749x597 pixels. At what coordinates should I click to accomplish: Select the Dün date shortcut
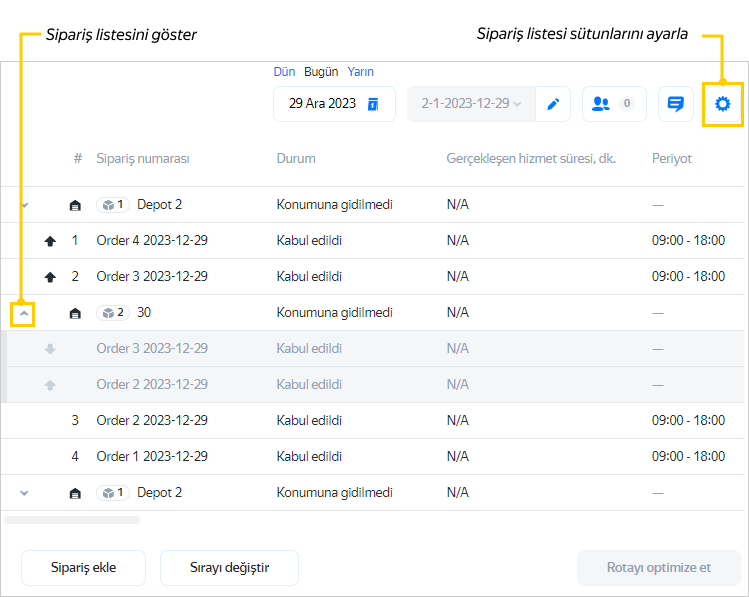coord(284,72)
